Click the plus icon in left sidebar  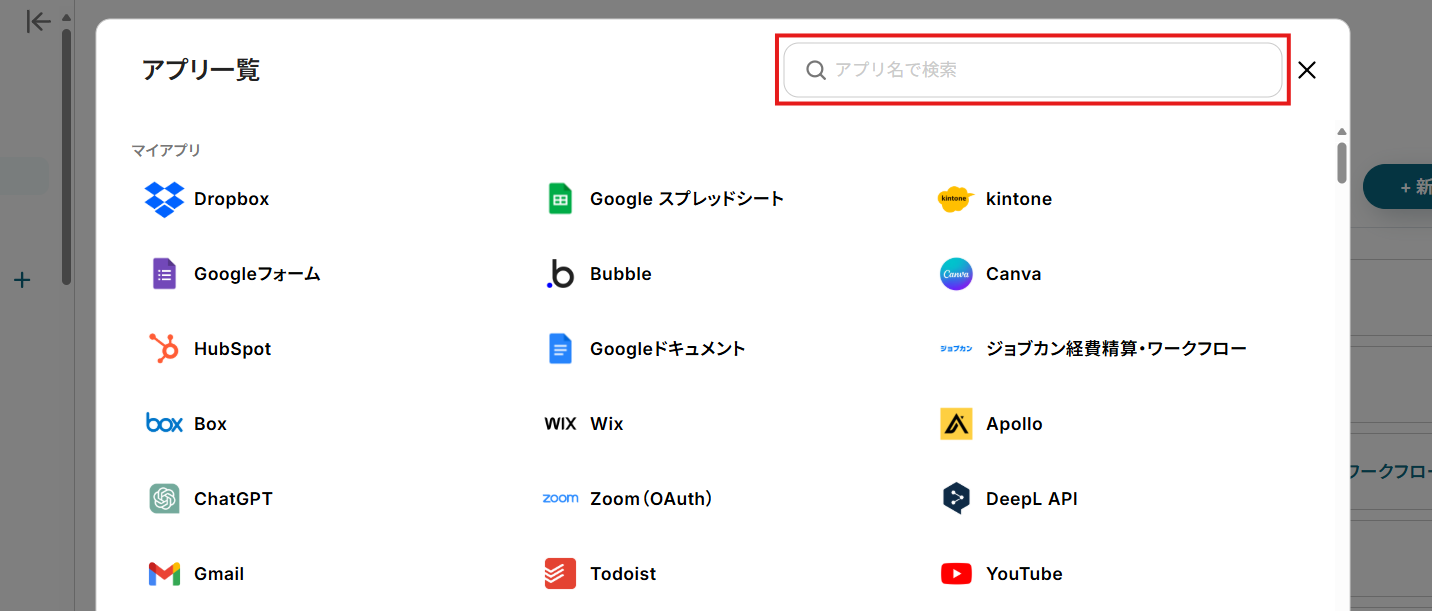pyautogui.click(x=22, y=280)
